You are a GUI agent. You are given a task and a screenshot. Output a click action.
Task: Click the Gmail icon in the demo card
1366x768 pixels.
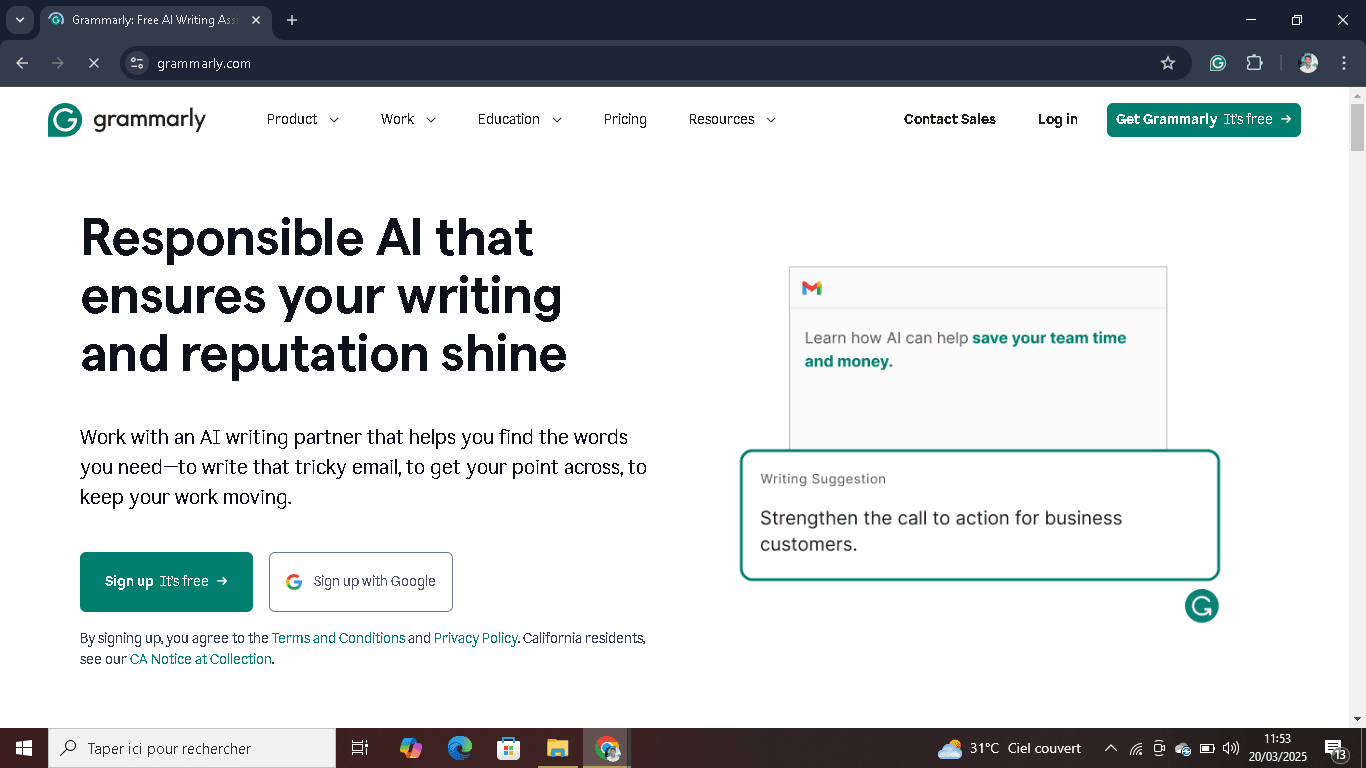[x=811, y=288]
